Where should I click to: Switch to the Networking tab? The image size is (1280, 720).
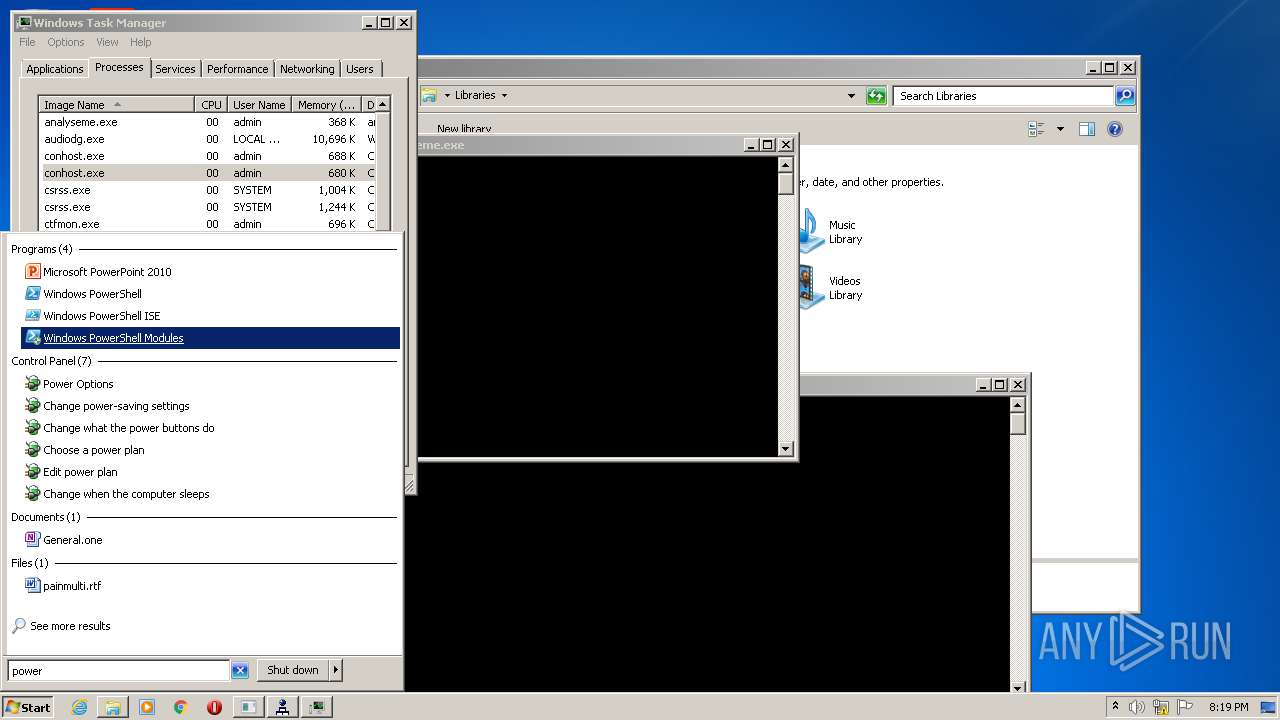[307, 69]
